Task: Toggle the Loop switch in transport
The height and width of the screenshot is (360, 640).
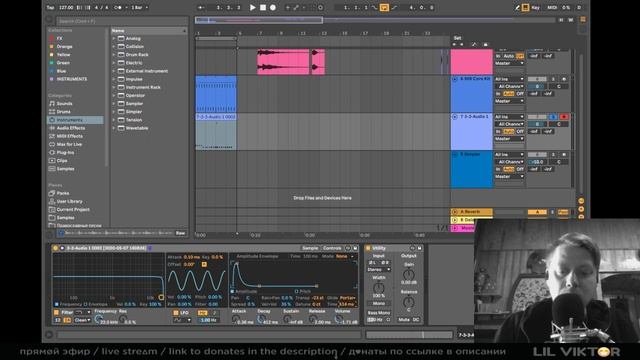Action: 384,7
